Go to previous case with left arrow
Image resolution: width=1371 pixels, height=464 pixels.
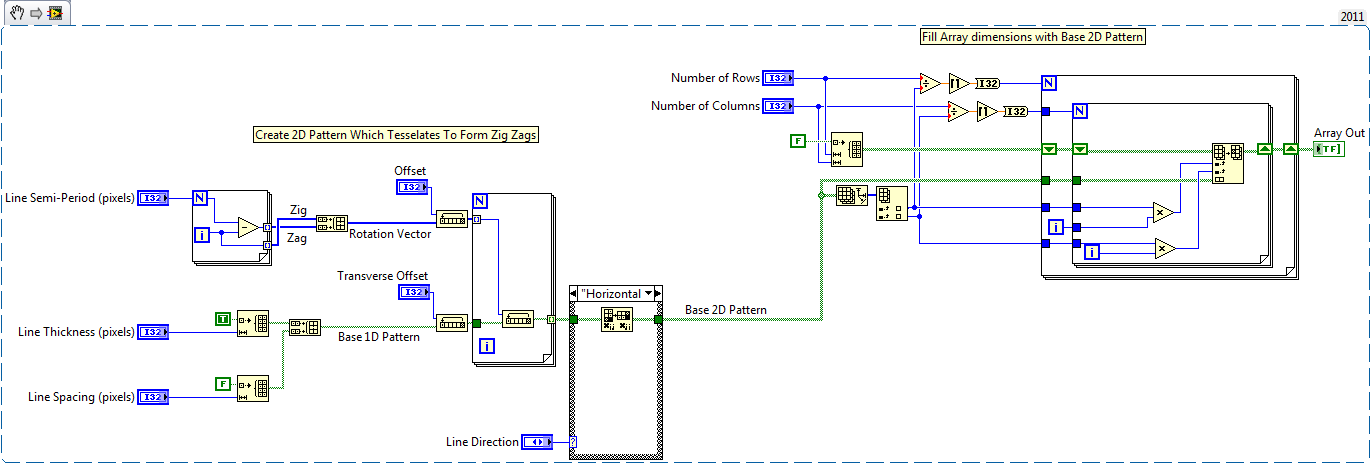coord(574,294)
